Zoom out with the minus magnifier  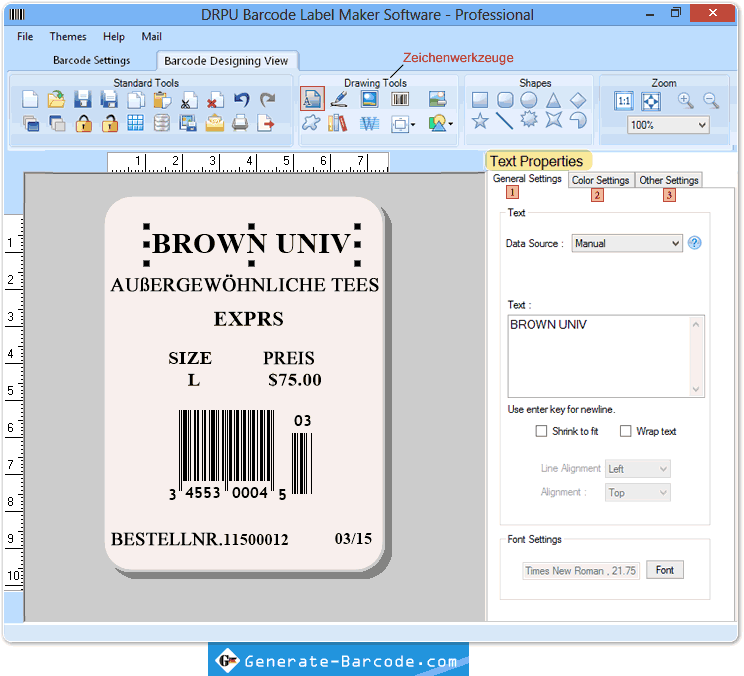711,100
